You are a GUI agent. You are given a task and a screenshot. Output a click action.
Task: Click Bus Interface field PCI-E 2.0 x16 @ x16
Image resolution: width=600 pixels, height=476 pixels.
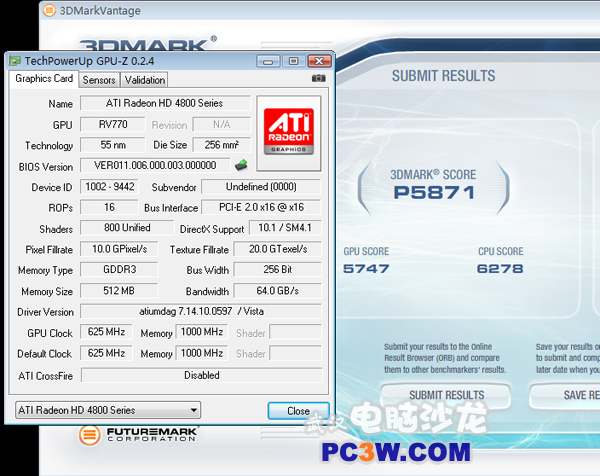click(261, 207)
